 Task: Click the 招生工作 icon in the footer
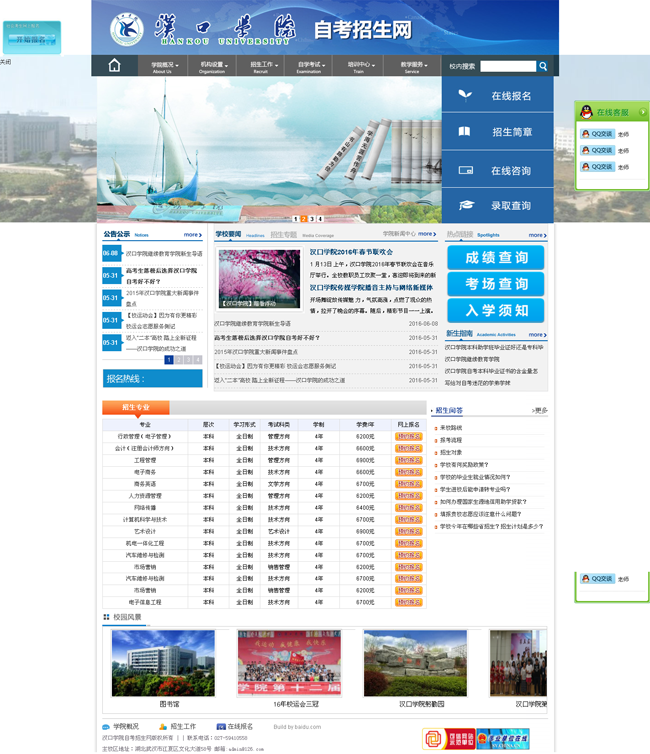(163, 727)
